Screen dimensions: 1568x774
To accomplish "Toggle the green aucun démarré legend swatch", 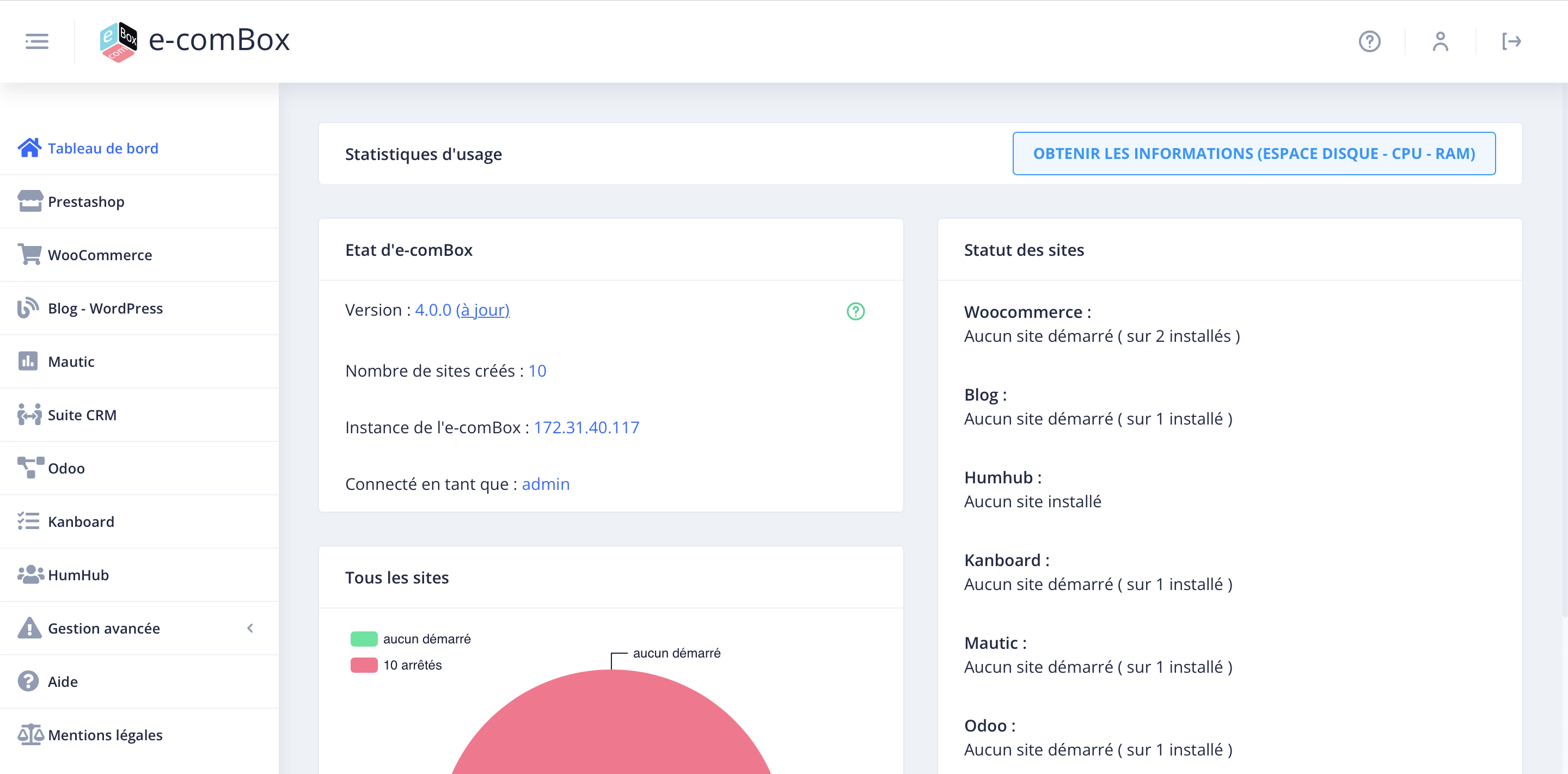I will coord(364,639).
